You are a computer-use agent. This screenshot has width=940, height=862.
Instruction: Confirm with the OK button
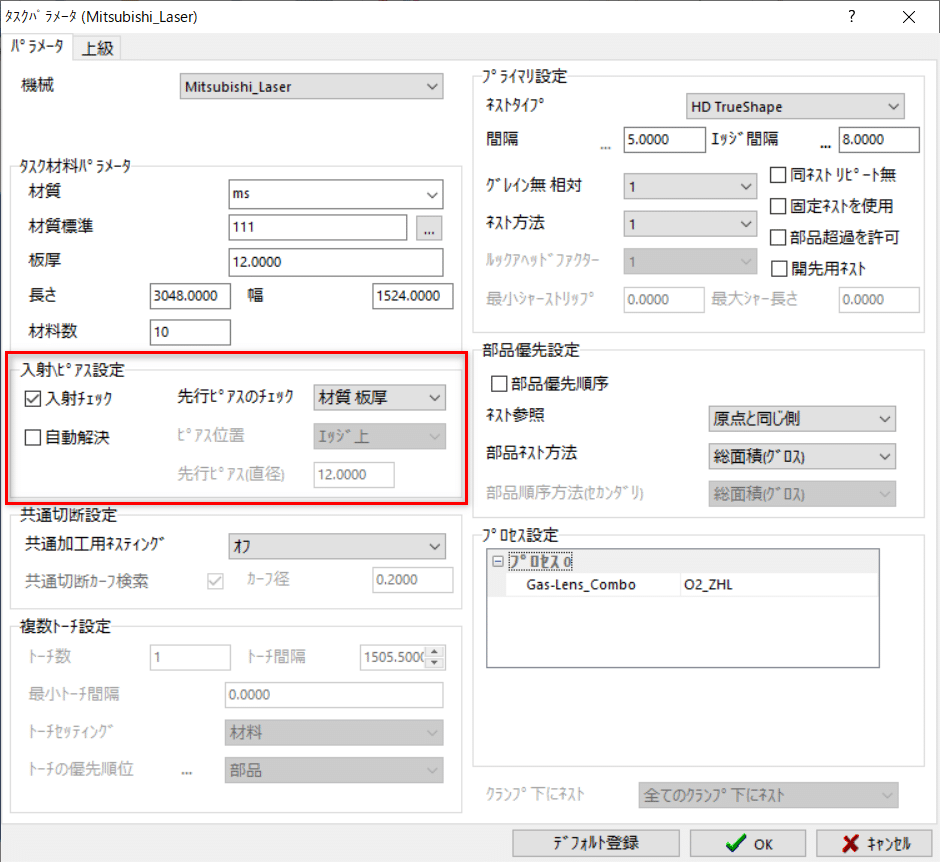click(748, 843)
